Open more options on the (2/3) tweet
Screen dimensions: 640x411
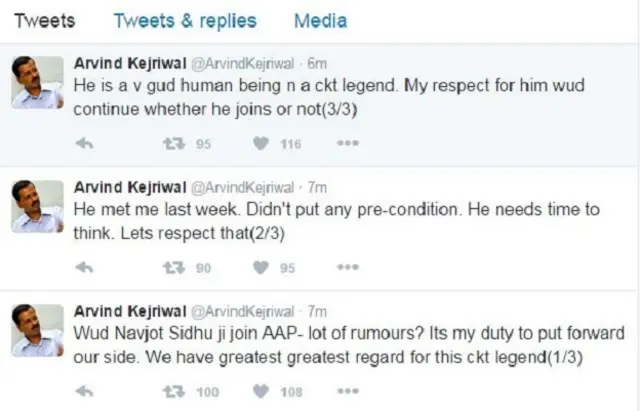click(347, 267)
